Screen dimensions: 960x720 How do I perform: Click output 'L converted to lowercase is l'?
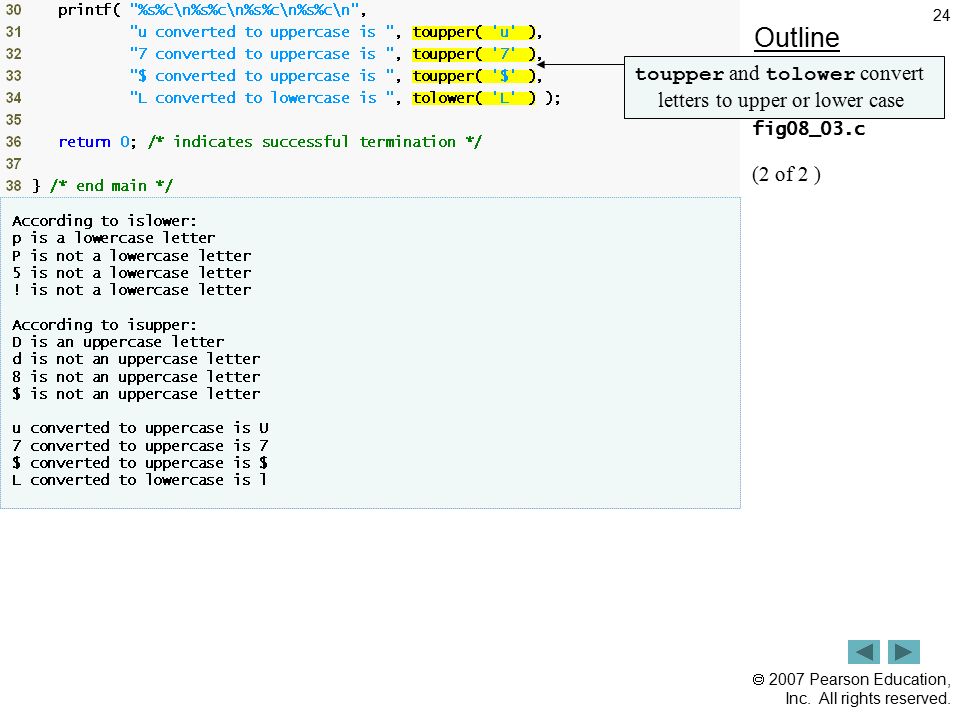tap(140, 480)
